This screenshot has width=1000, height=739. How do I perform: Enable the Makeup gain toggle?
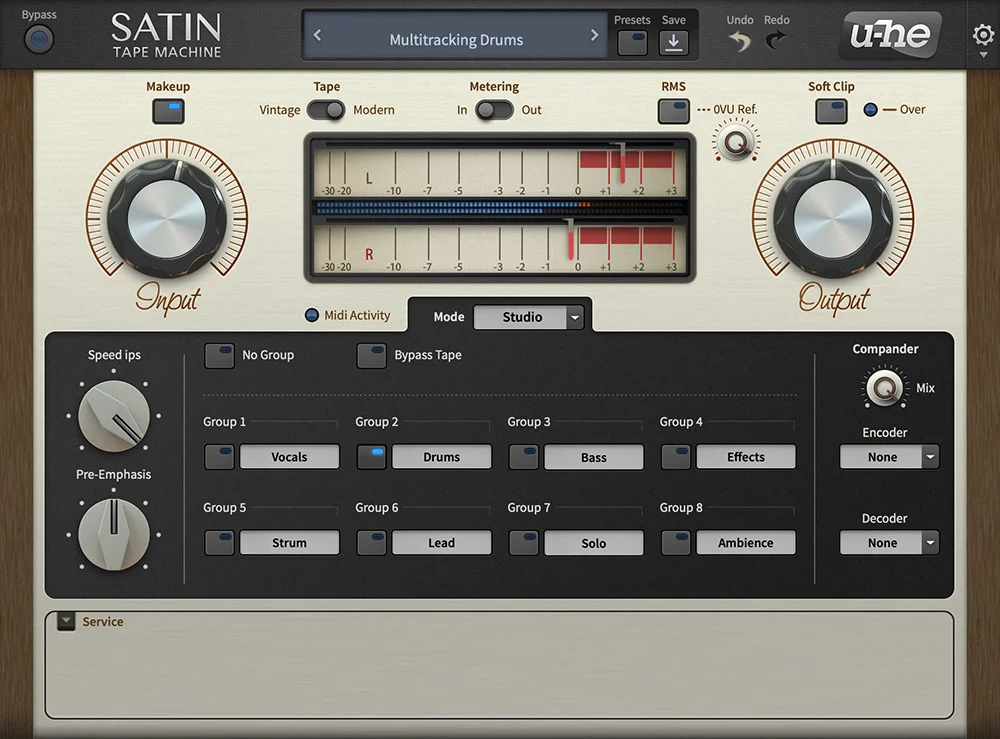pos(167,111)
